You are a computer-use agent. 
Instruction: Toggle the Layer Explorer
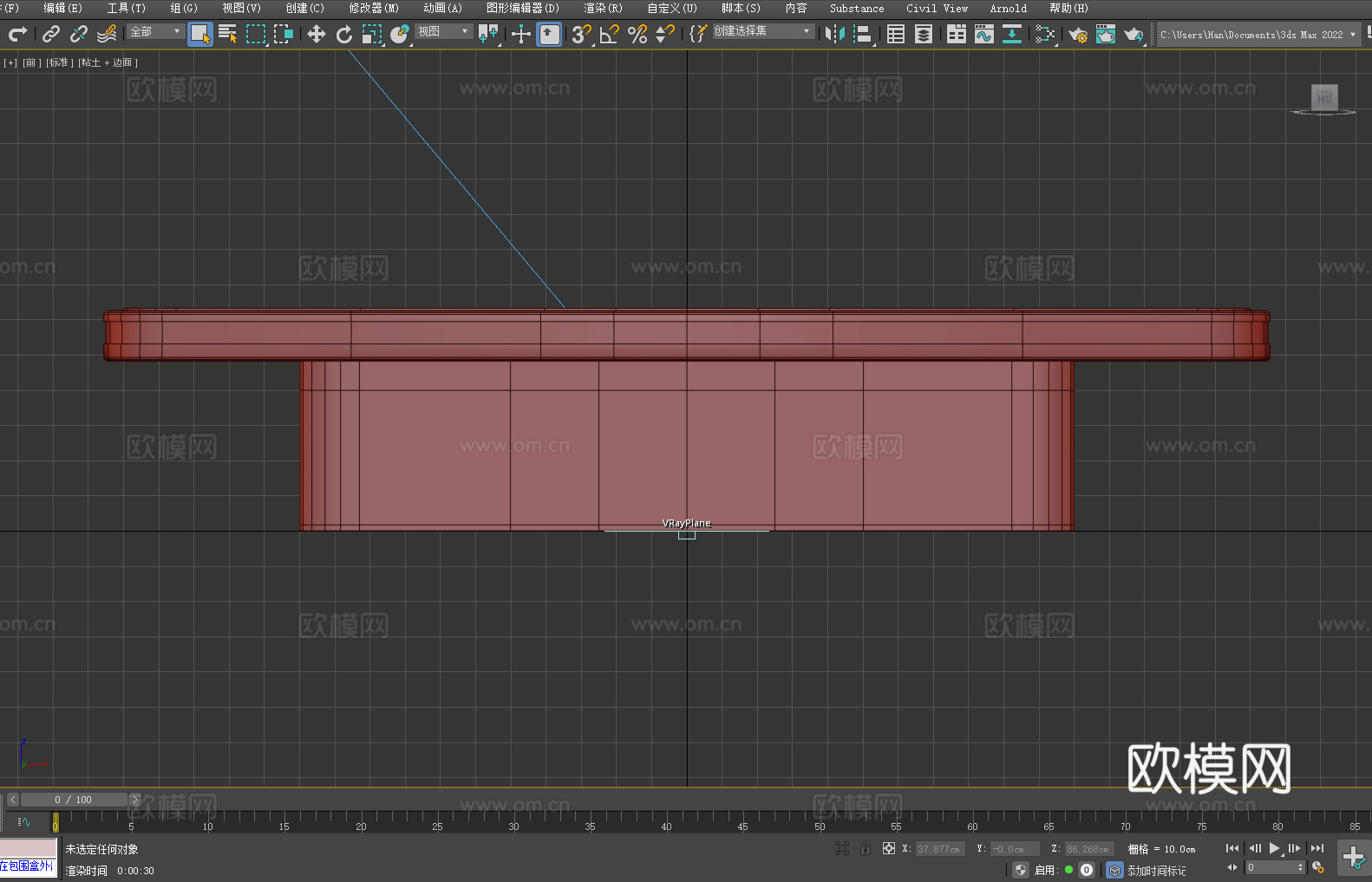click(x=924, y=34)
